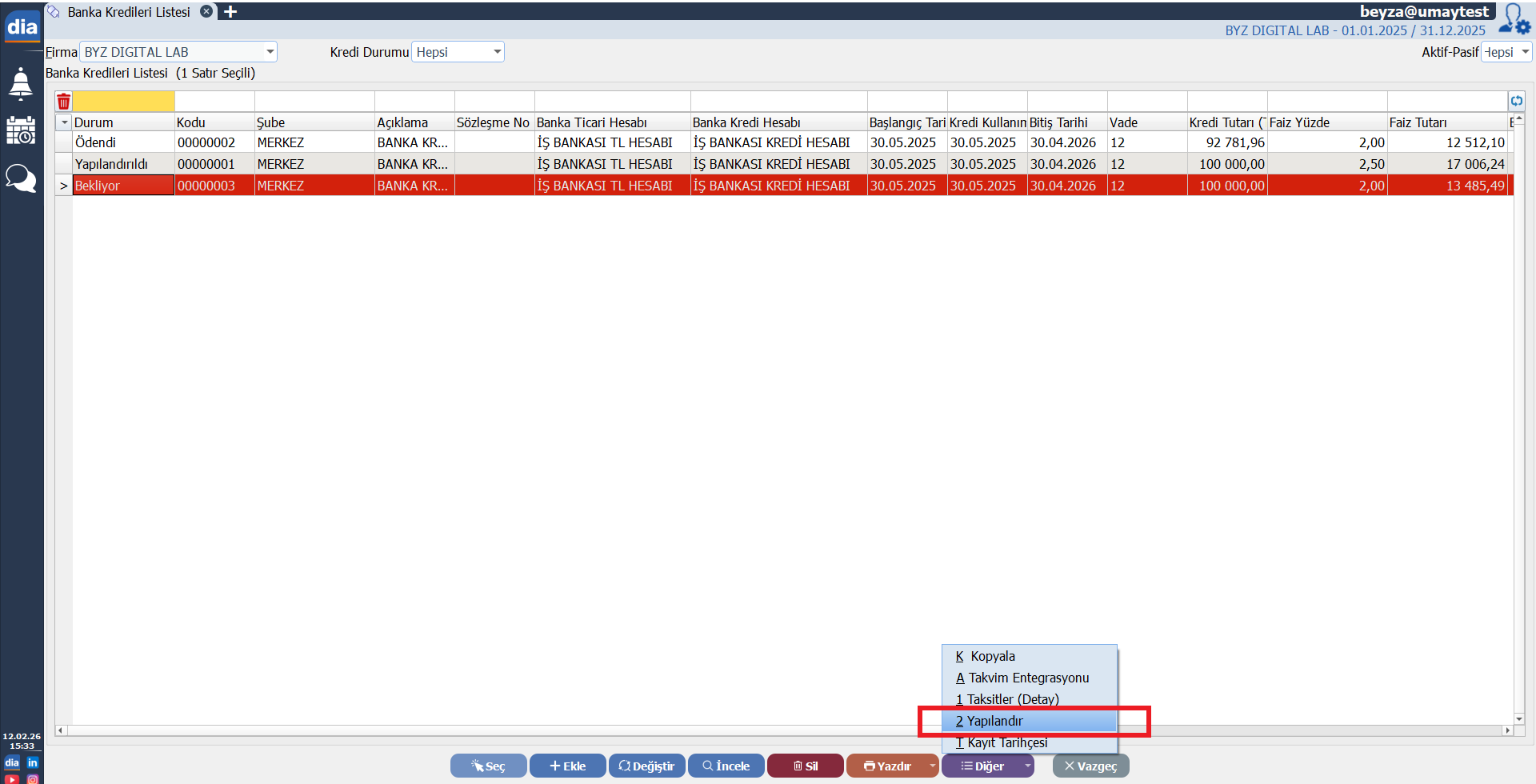Open the calendar icon in sidebar

21,130
